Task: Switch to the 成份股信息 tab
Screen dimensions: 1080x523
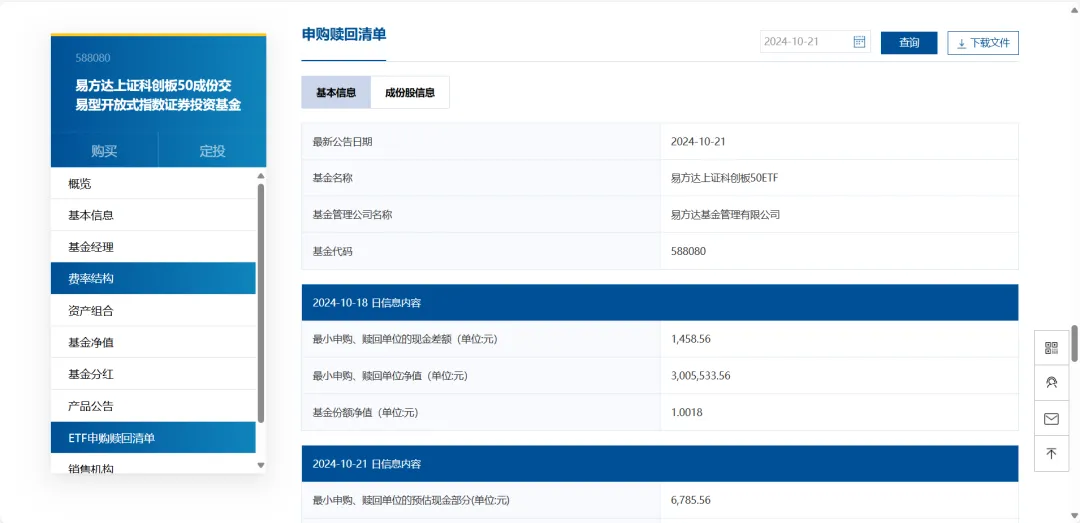Action: pos(410,92)
